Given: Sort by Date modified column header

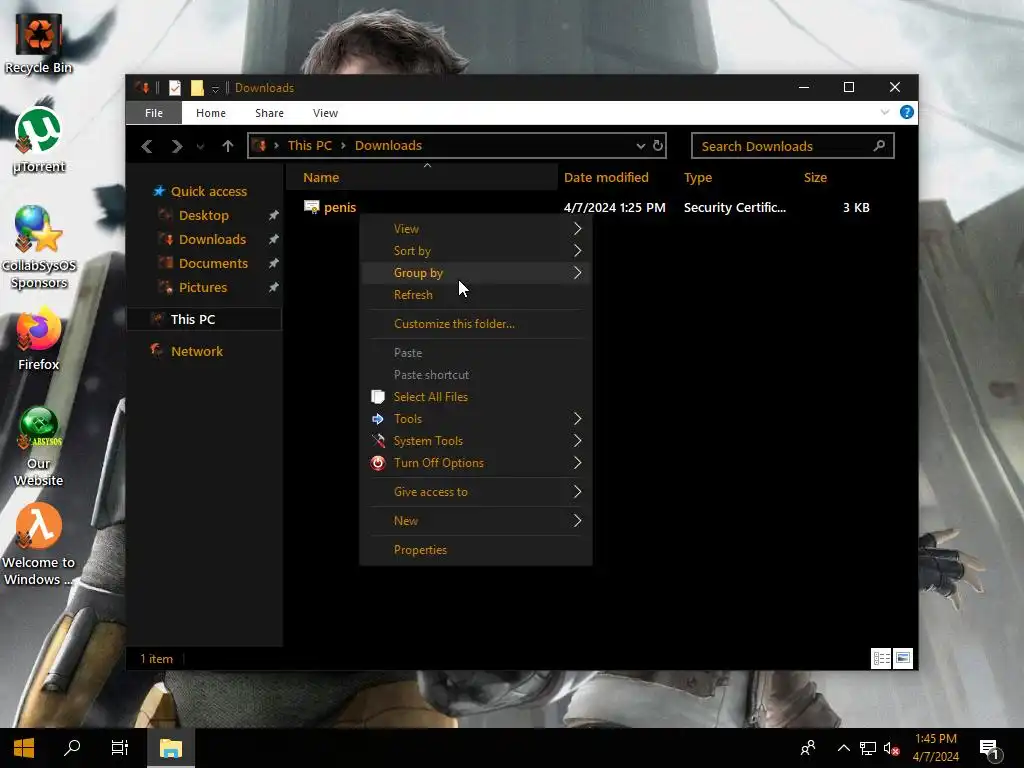Looking at the screenshot, I should [x=606, y=178].
